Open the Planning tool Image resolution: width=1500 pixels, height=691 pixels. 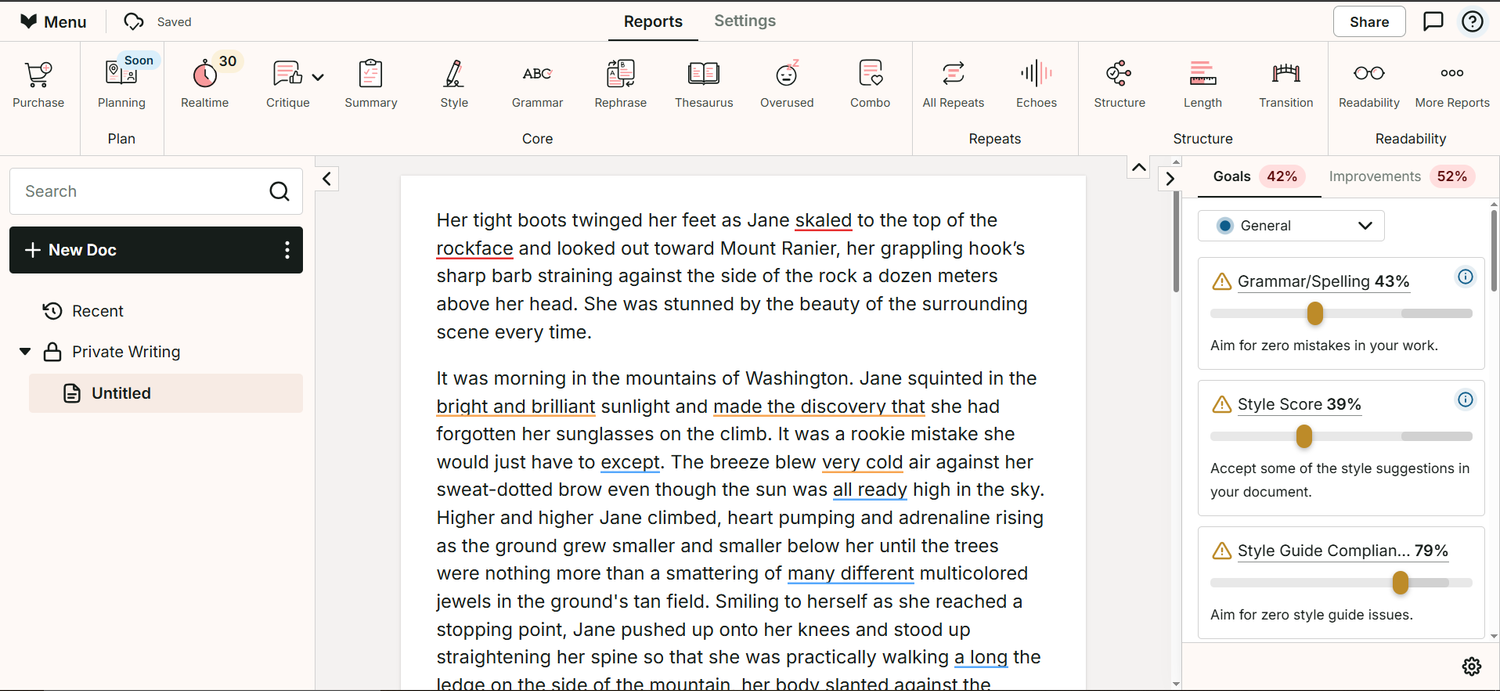(121, 84)
